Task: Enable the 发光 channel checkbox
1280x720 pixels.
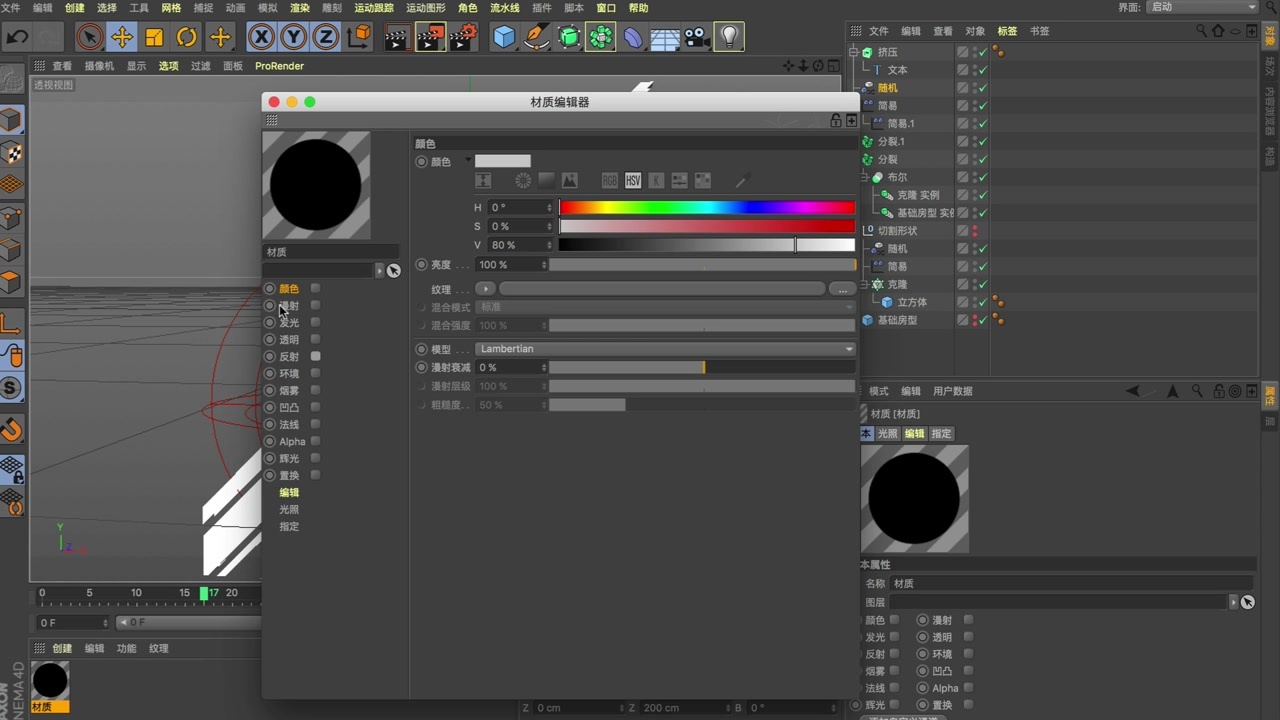Action: (x=315, y=322)
